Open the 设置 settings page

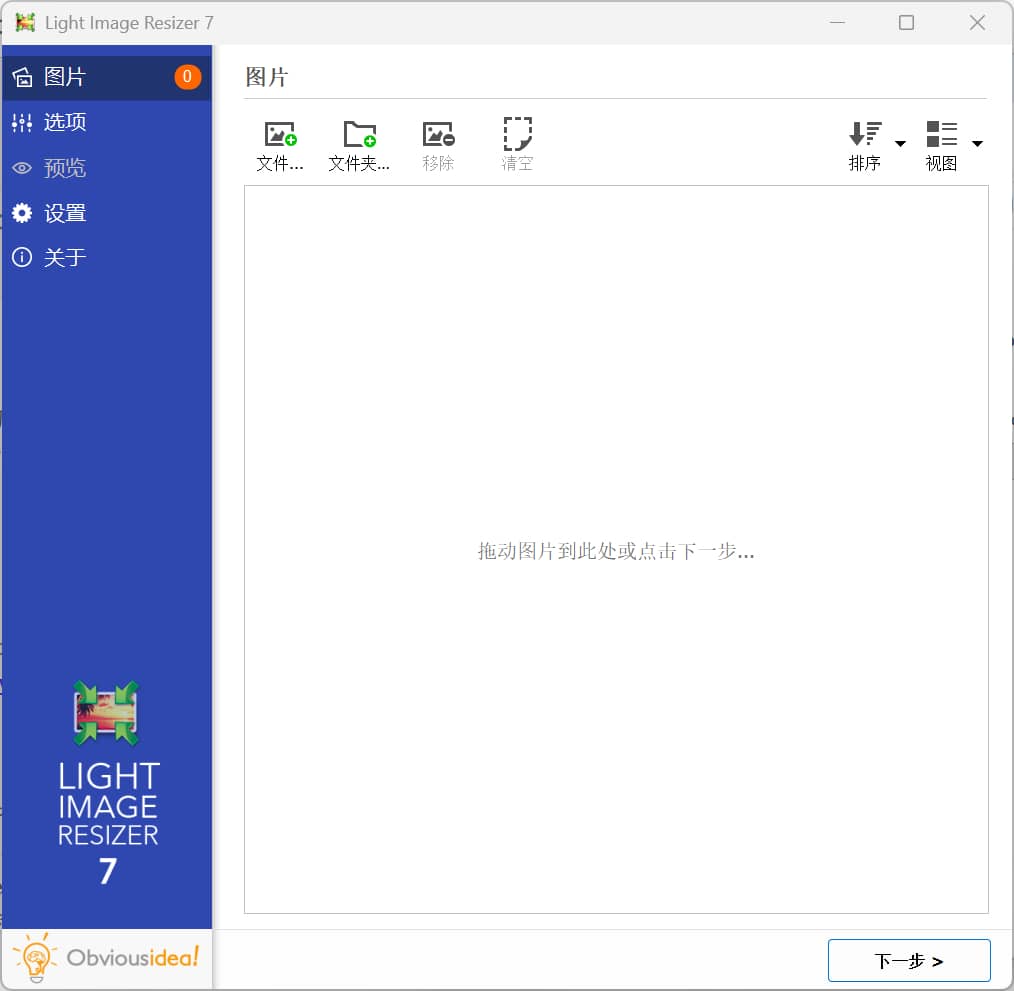tap(65, 213)
